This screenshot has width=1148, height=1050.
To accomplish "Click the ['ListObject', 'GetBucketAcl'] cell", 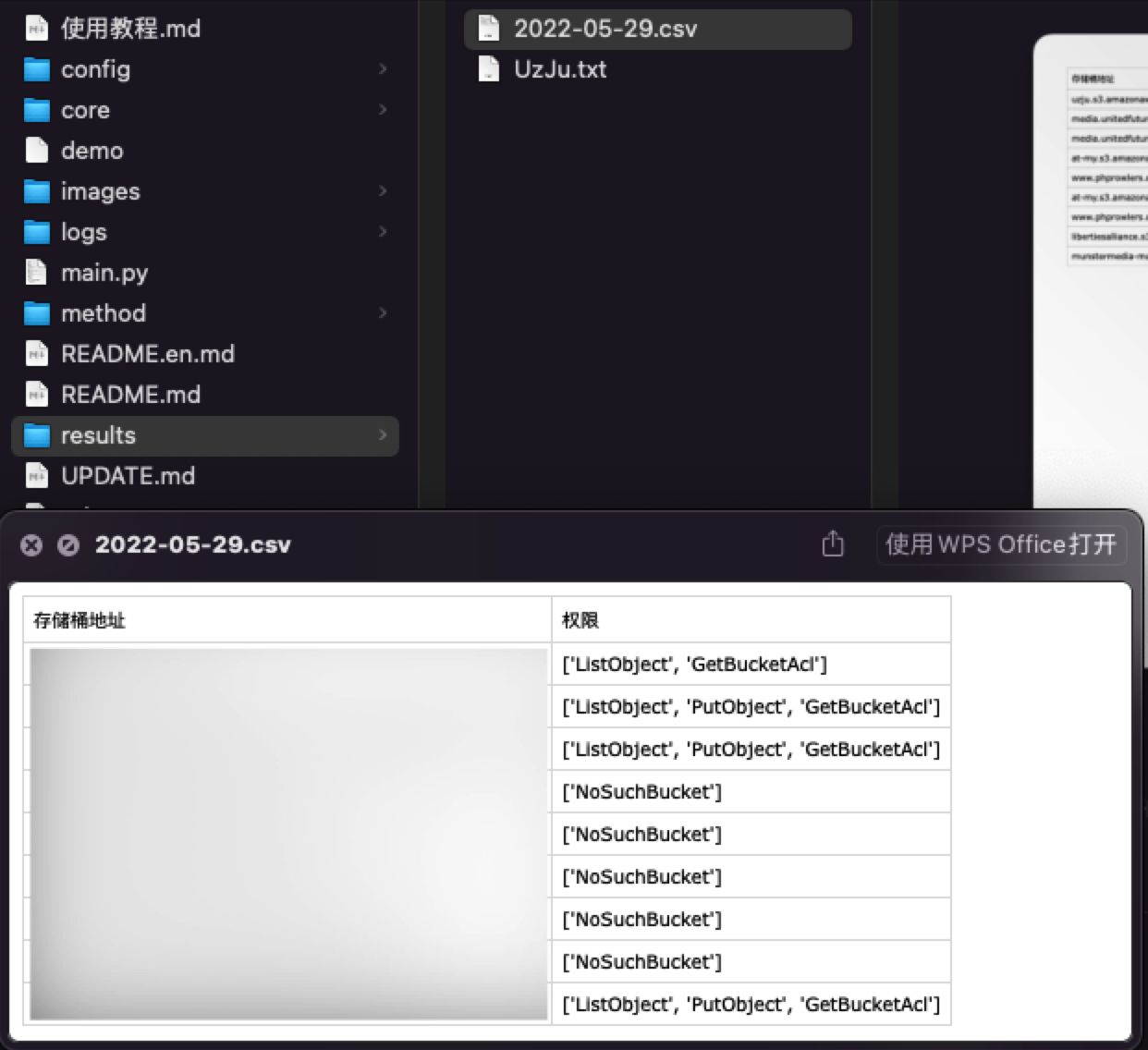I will pos(751,665).
